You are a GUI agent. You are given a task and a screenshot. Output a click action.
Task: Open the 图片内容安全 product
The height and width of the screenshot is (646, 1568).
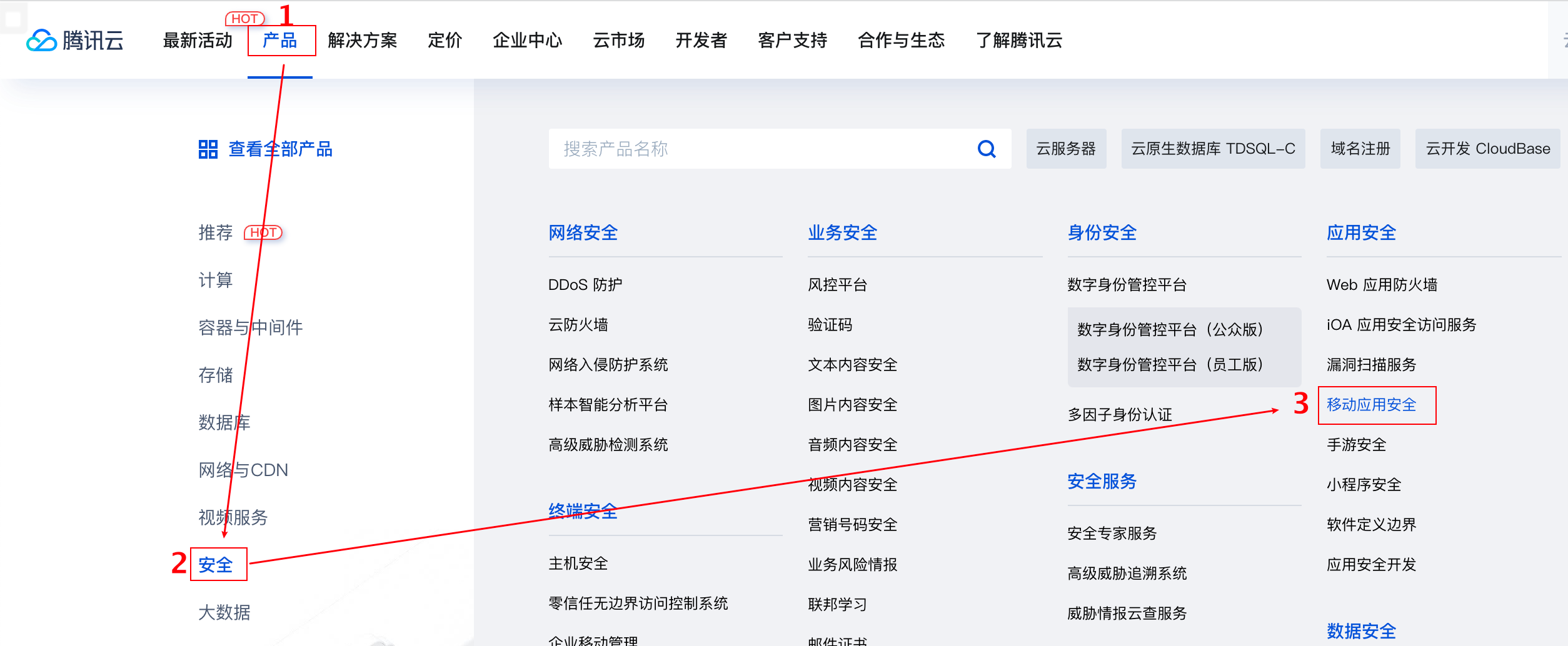[x=853, y=405]
